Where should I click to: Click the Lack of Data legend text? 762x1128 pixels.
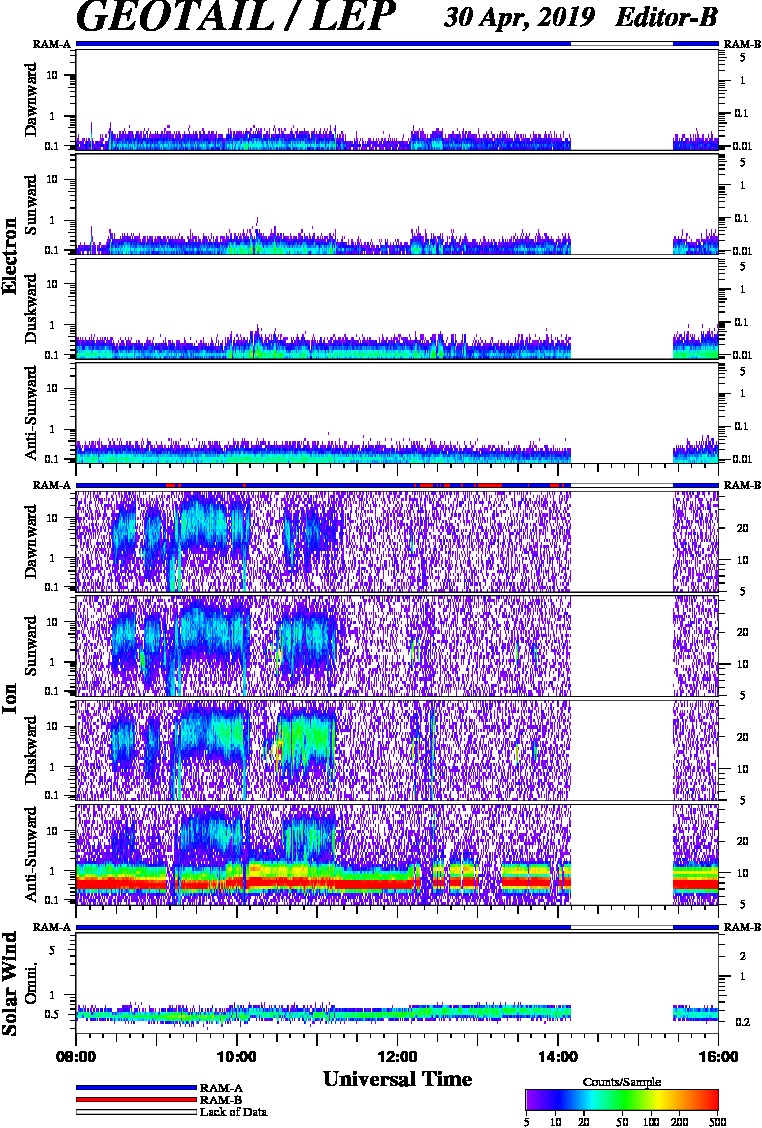coord(233,1111)
